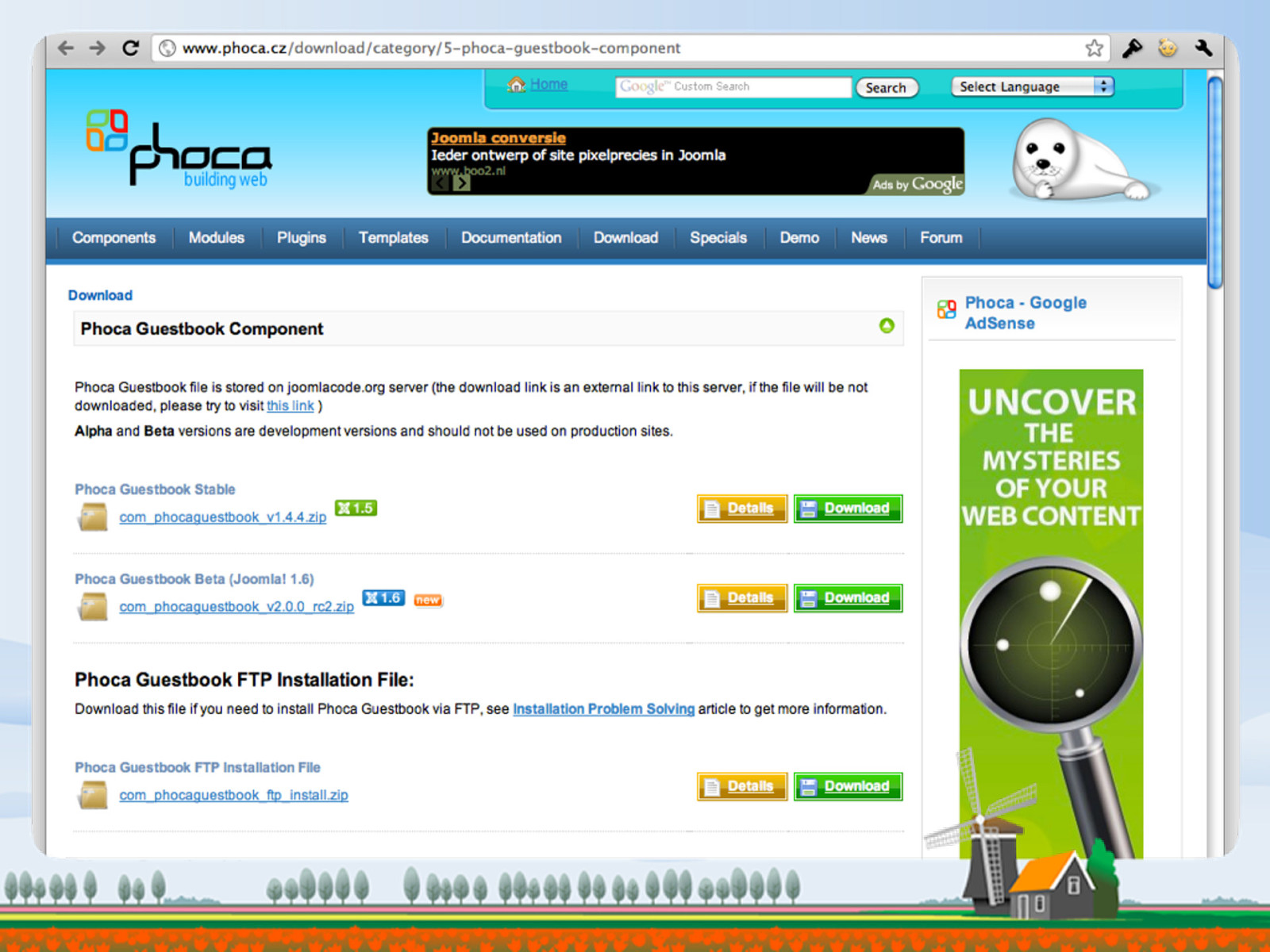Click Details for FTP Installation File

tap(742, 786)
